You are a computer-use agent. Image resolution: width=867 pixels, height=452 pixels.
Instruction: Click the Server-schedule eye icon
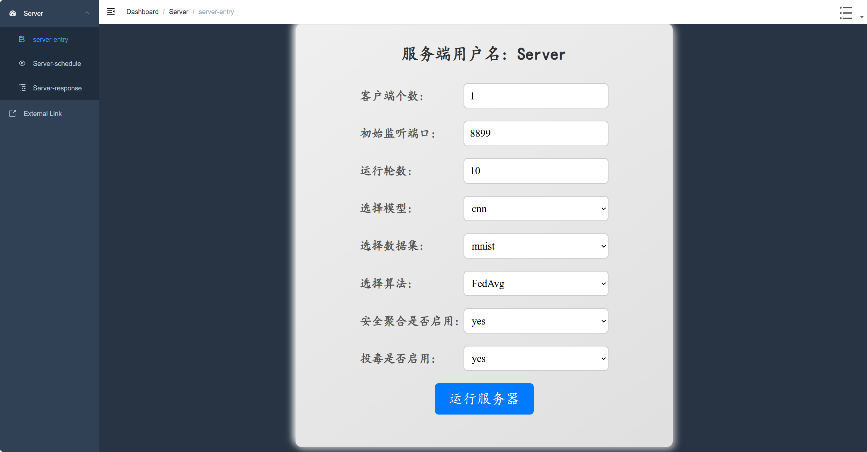(x=22, y=63)
